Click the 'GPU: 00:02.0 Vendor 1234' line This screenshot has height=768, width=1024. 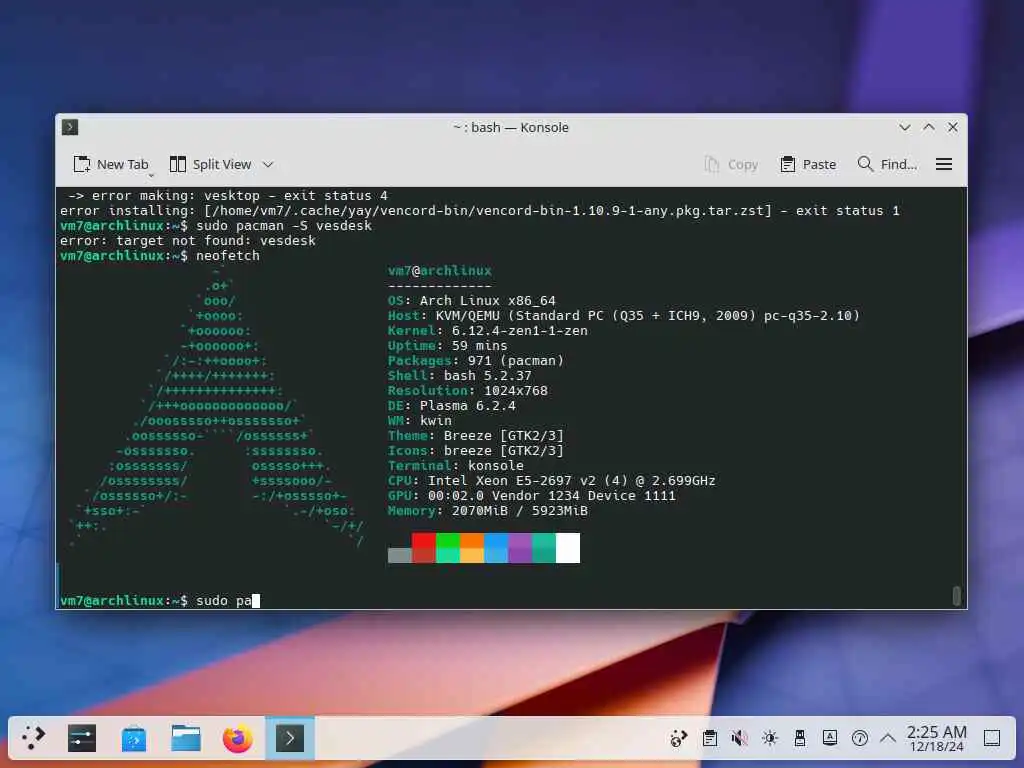[x=532, y=496]
